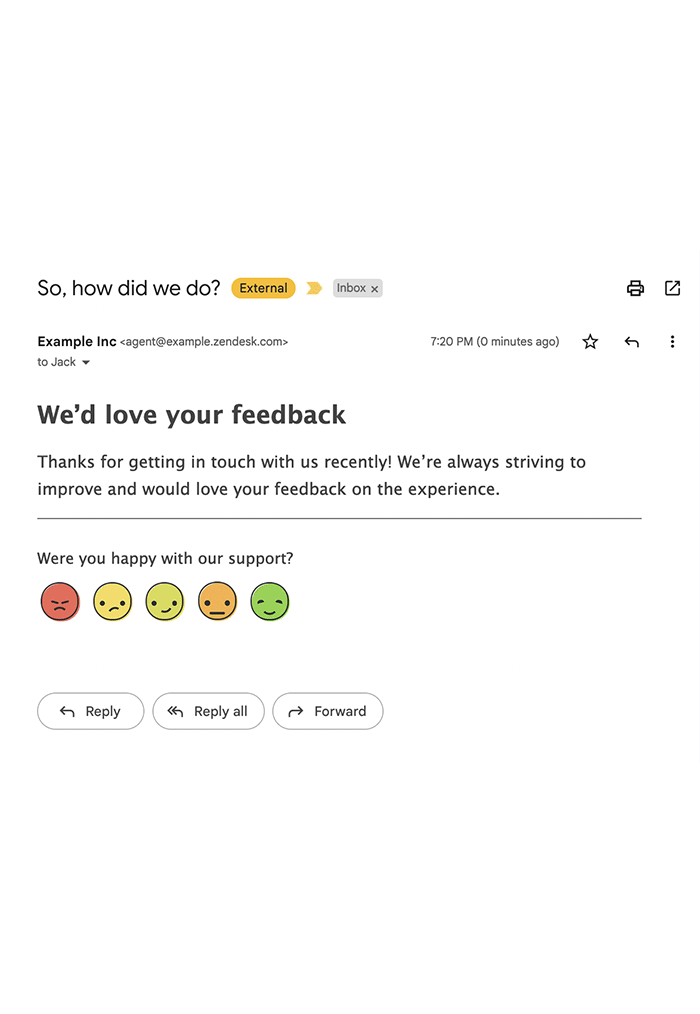
Task: Star this message from Example Inc
Action: click(590, 341)
